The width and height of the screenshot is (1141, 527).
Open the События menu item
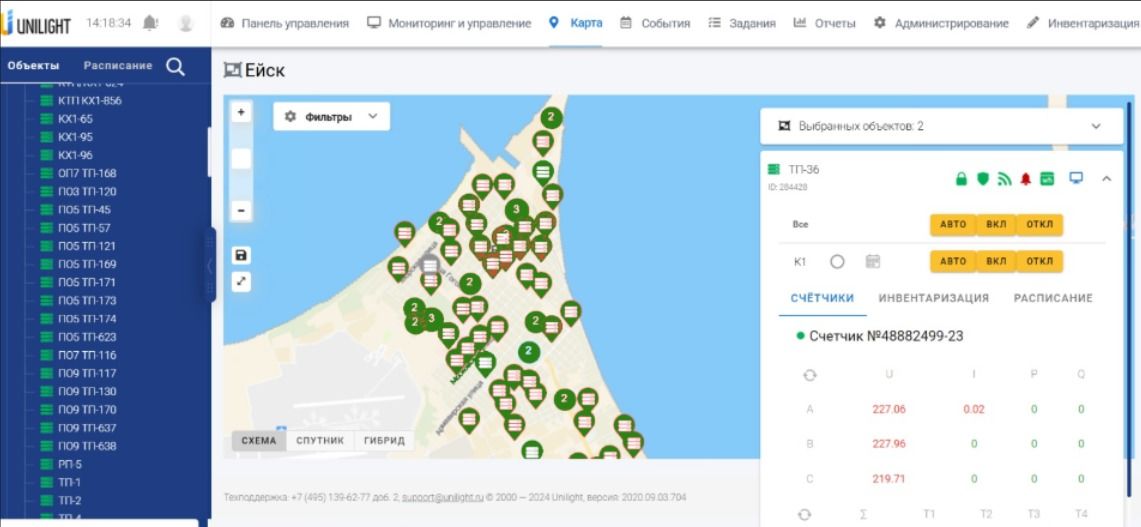[x=656, y=23]
